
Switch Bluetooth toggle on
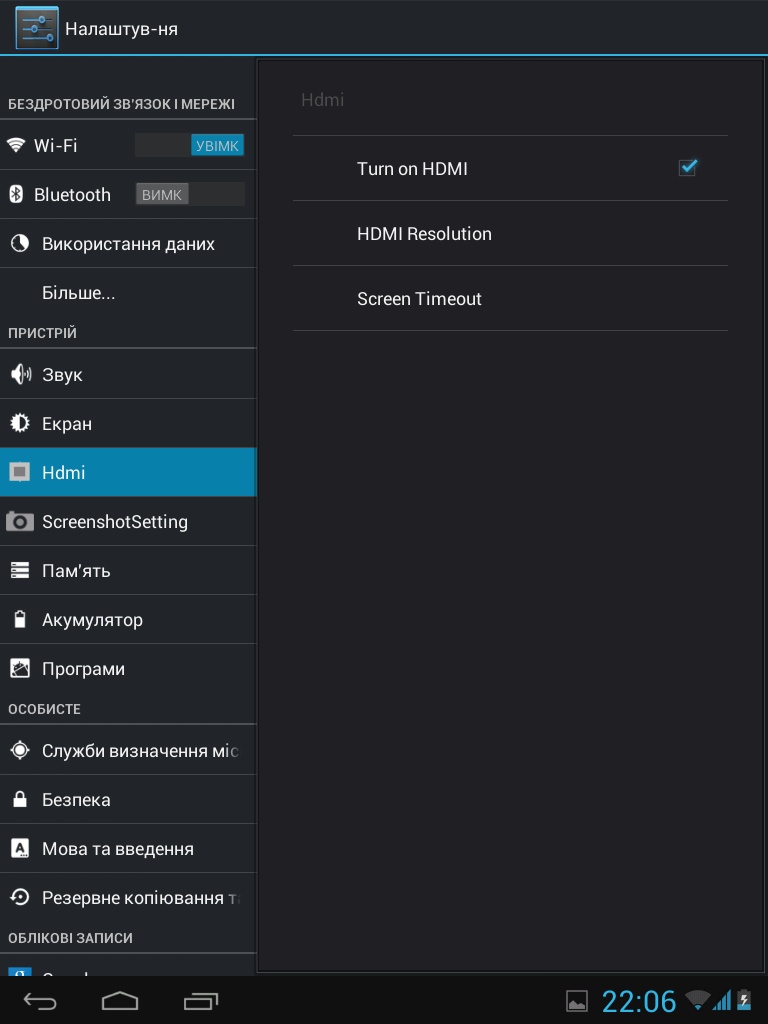pyautogui.click(x=190, y=195)
